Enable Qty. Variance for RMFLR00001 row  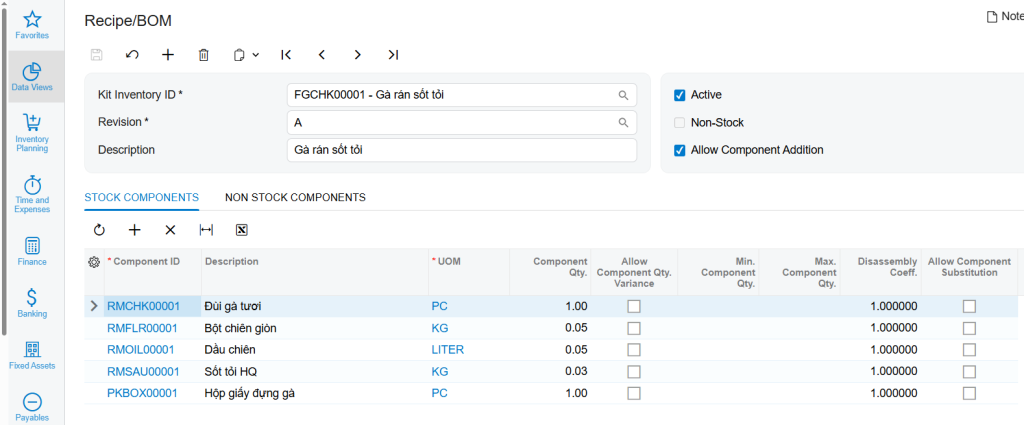pos(633,328)
